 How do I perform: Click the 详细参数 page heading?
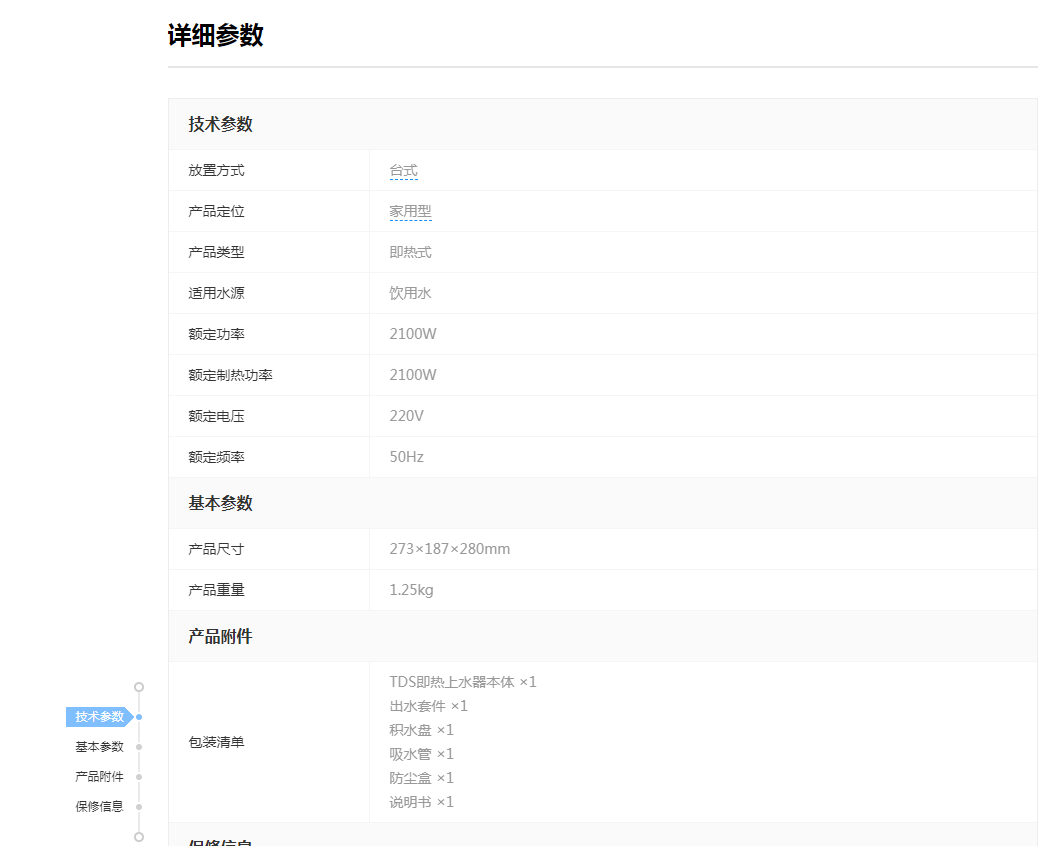click(x=215, y=35)
